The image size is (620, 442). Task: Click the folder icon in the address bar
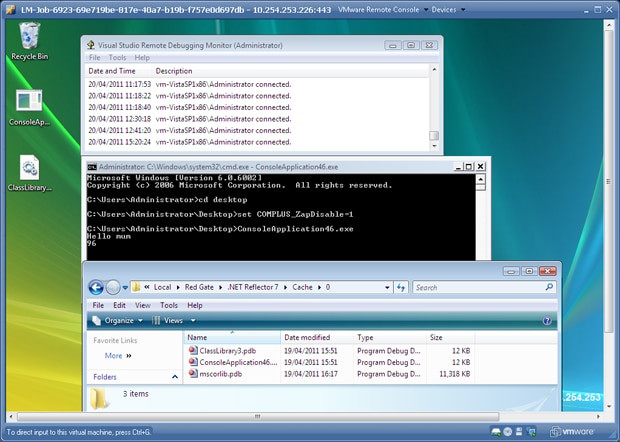(136, 287)
